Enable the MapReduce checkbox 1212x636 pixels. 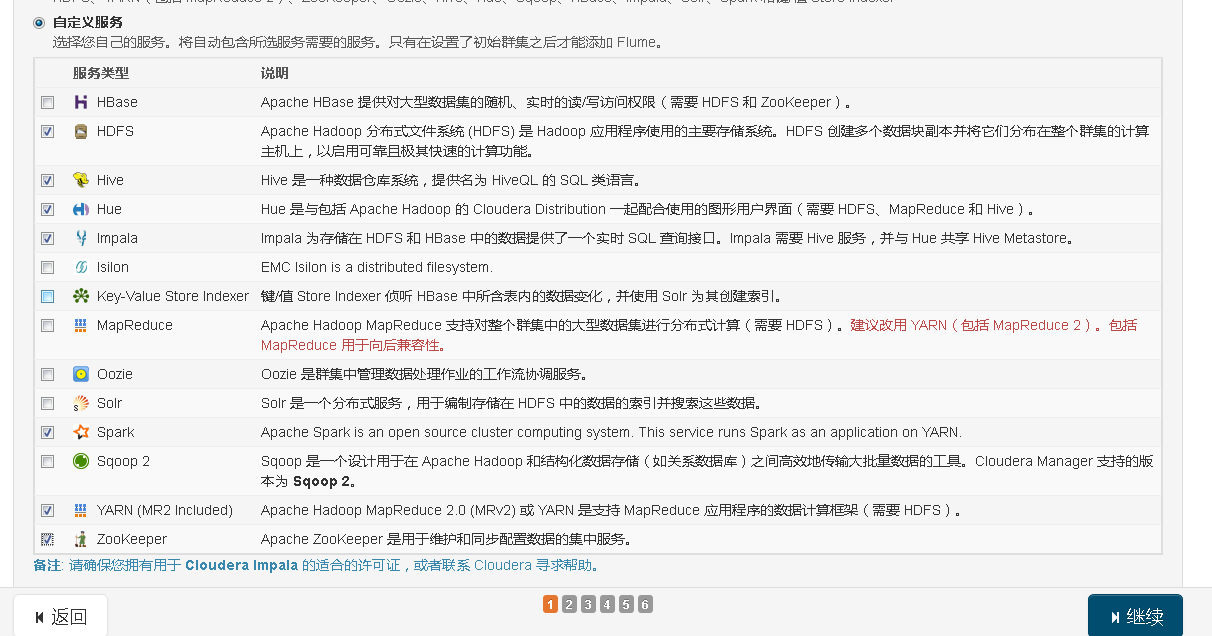click(x=48, y=326)
